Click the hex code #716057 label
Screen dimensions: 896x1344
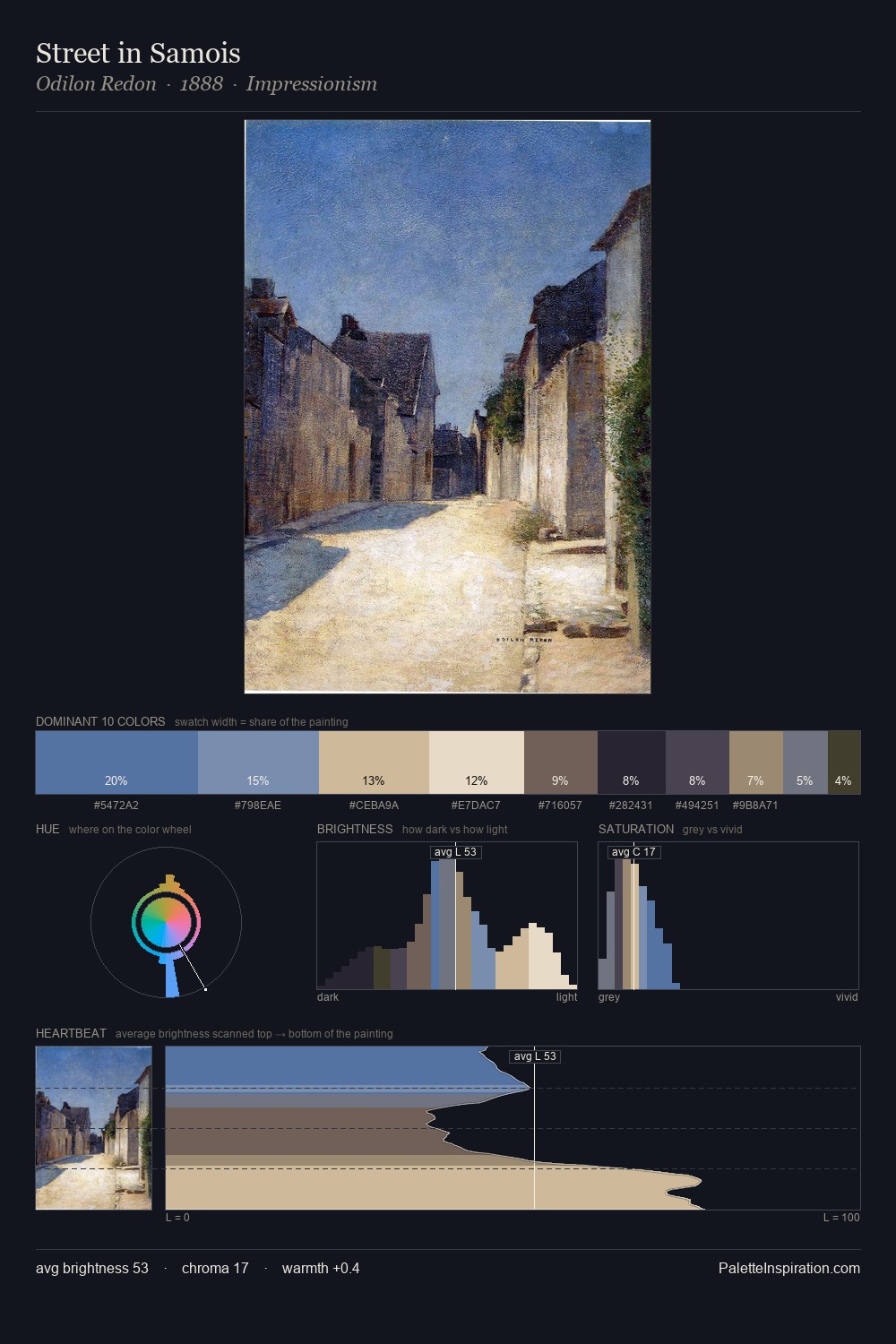click(x=560, y=806)
